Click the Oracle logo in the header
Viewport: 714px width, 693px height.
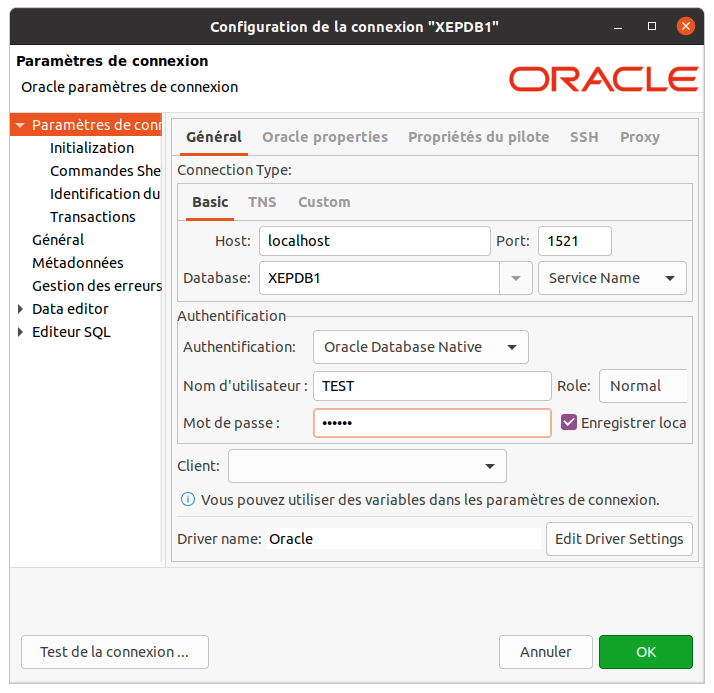pyautogui.click(x=603, y=79)
